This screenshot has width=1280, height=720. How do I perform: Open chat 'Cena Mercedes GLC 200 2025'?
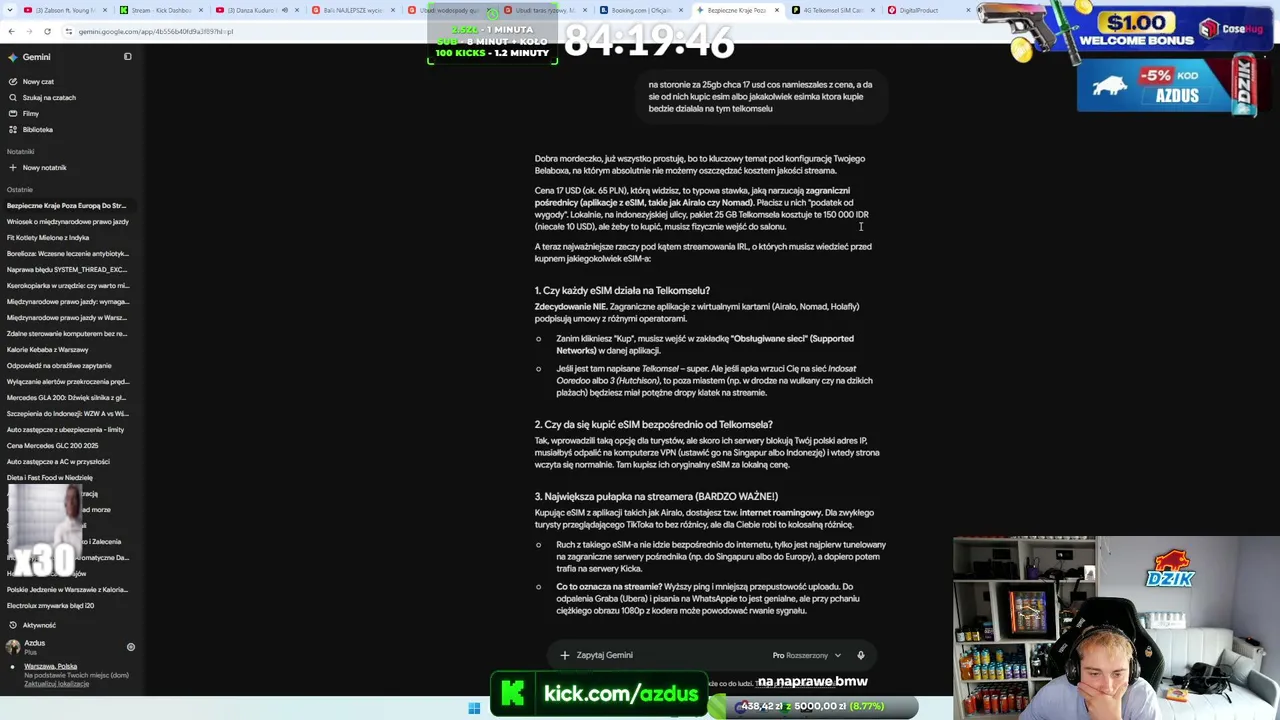52,446
